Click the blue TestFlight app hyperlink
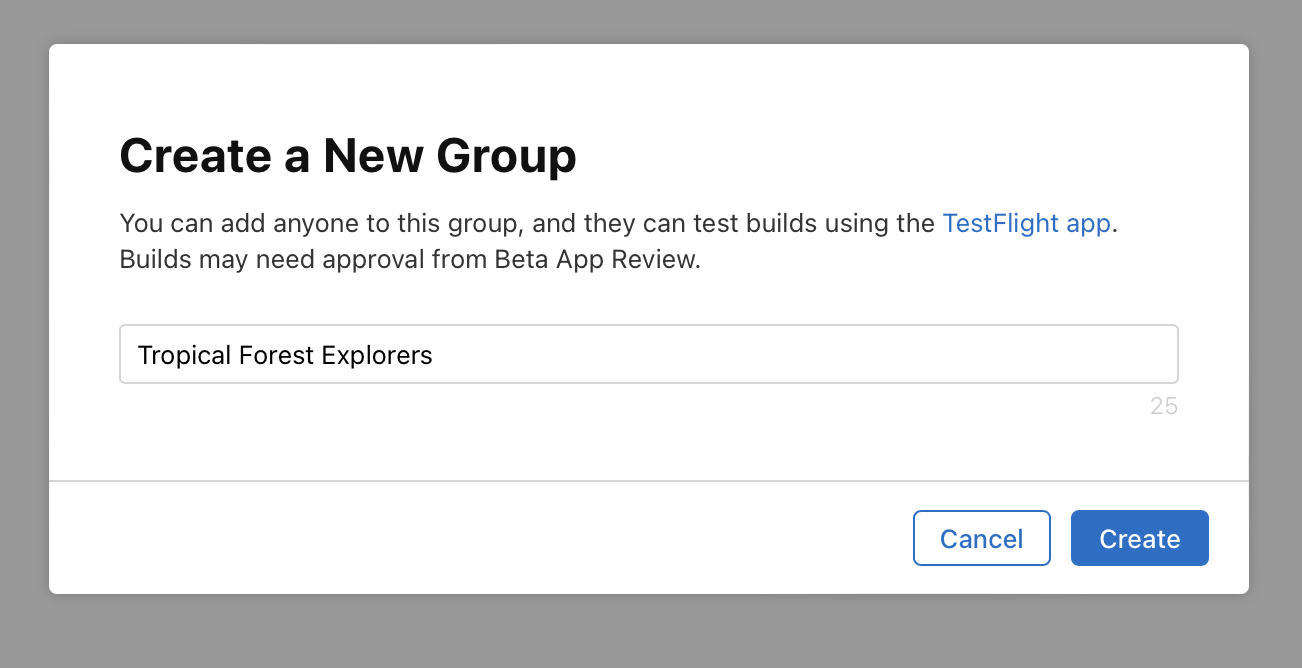 pyautogui.click(x=1026, y=223)
